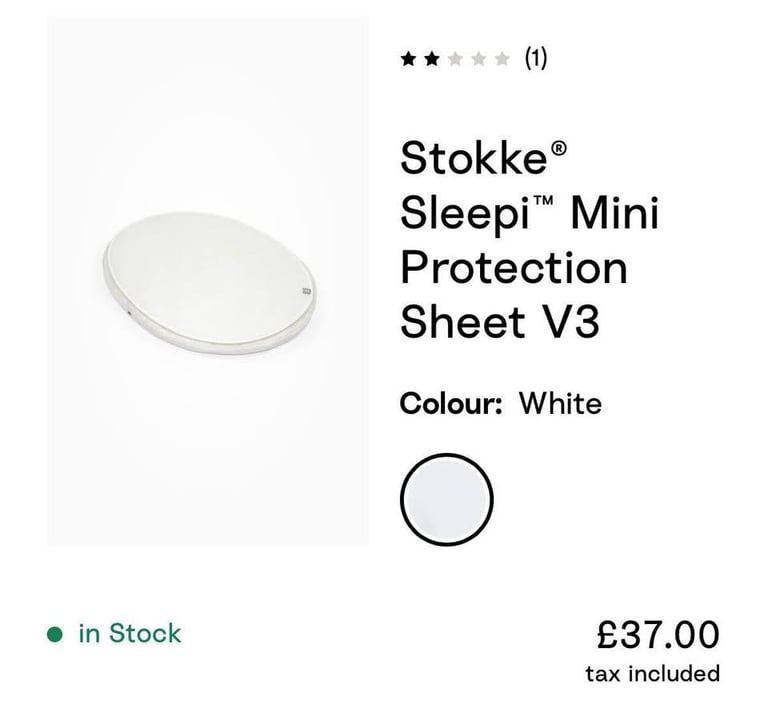Click the first filled rating star

click(408, 59)
